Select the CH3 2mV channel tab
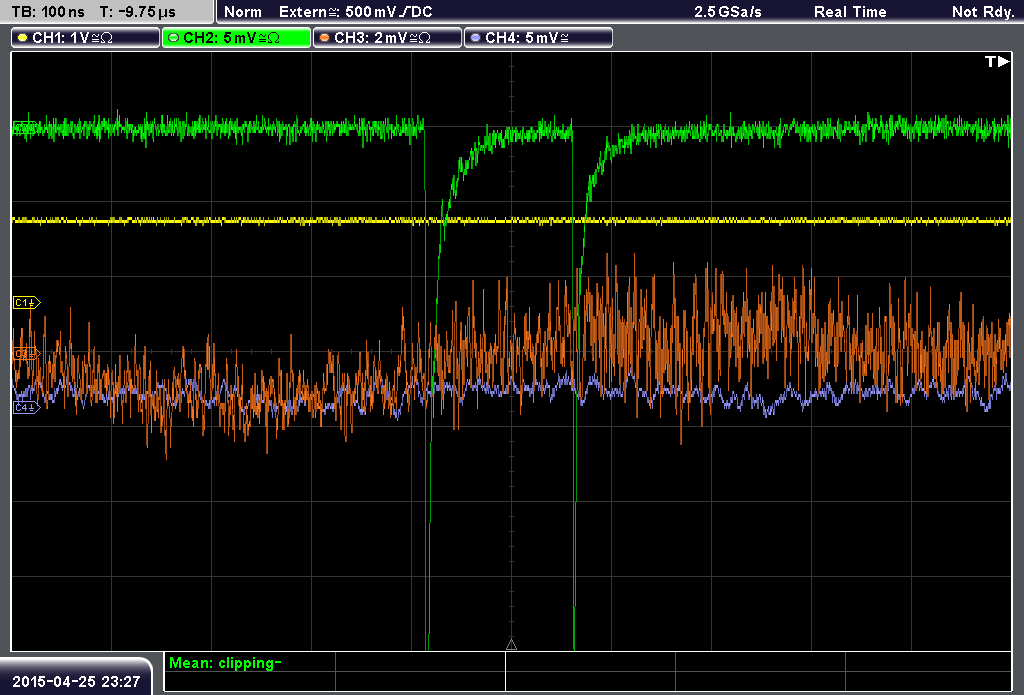Screen dimensions: 1024x695 click(x=387, y=38)
